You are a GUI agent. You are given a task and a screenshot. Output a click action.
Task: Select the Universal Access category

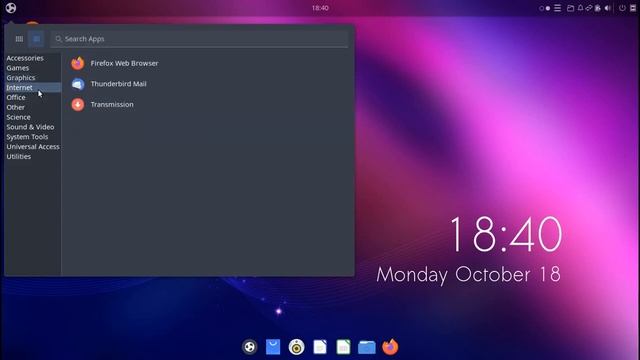33,147
